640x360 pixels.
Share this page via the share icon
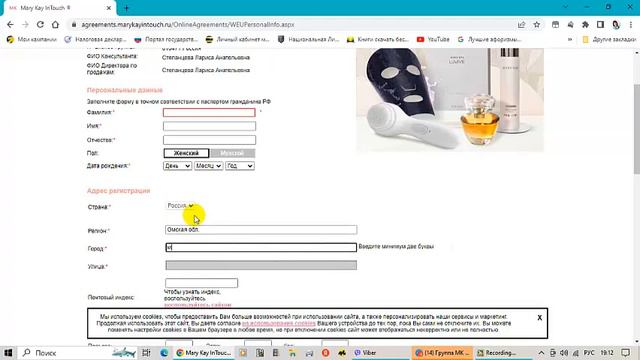pyautogui.click(x=521, y=24)
